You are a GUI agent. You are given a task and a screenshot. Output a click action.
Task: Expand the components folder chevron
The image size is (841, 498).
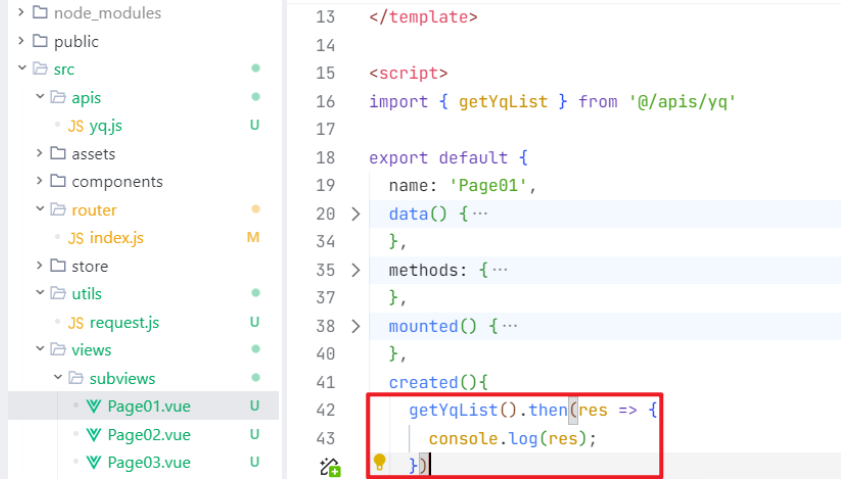tap(39, 181)
